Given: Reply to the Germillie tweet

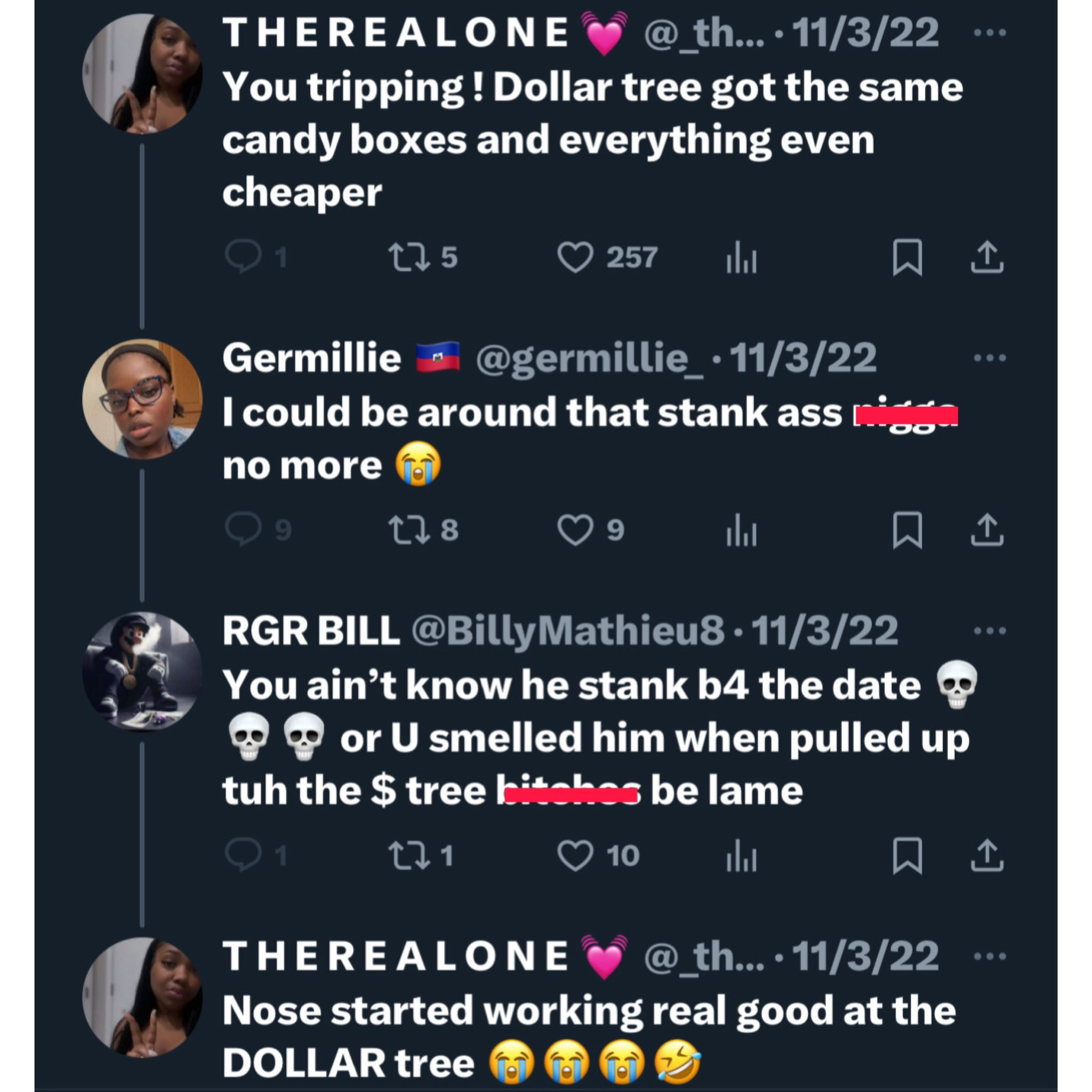Looking at the screenshot, I should (x=243, y=529).
